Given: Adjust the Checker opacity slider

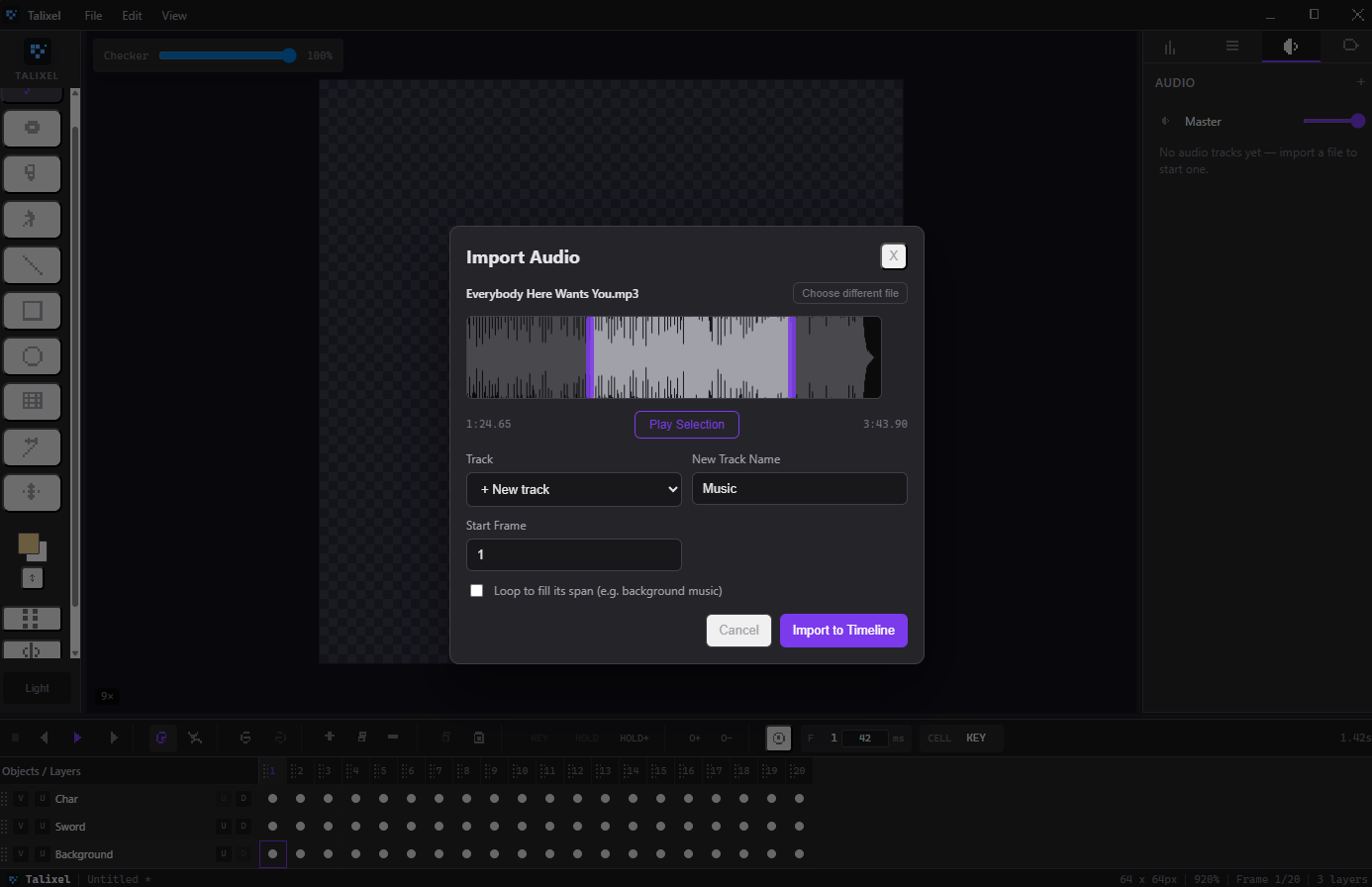Looking at the screenshot, I should pos(229,55).
